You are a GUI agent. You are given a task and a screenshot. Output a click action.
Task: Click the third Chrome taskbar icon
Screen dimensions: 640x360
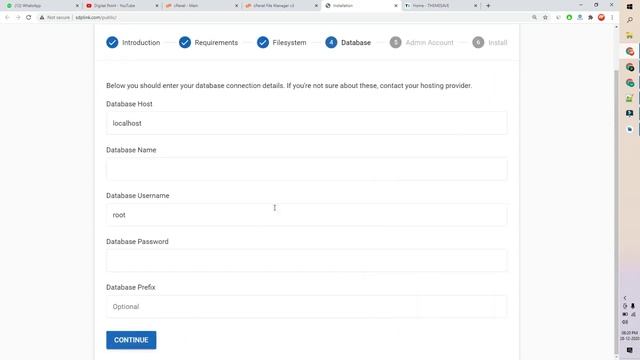pos(630,83)
